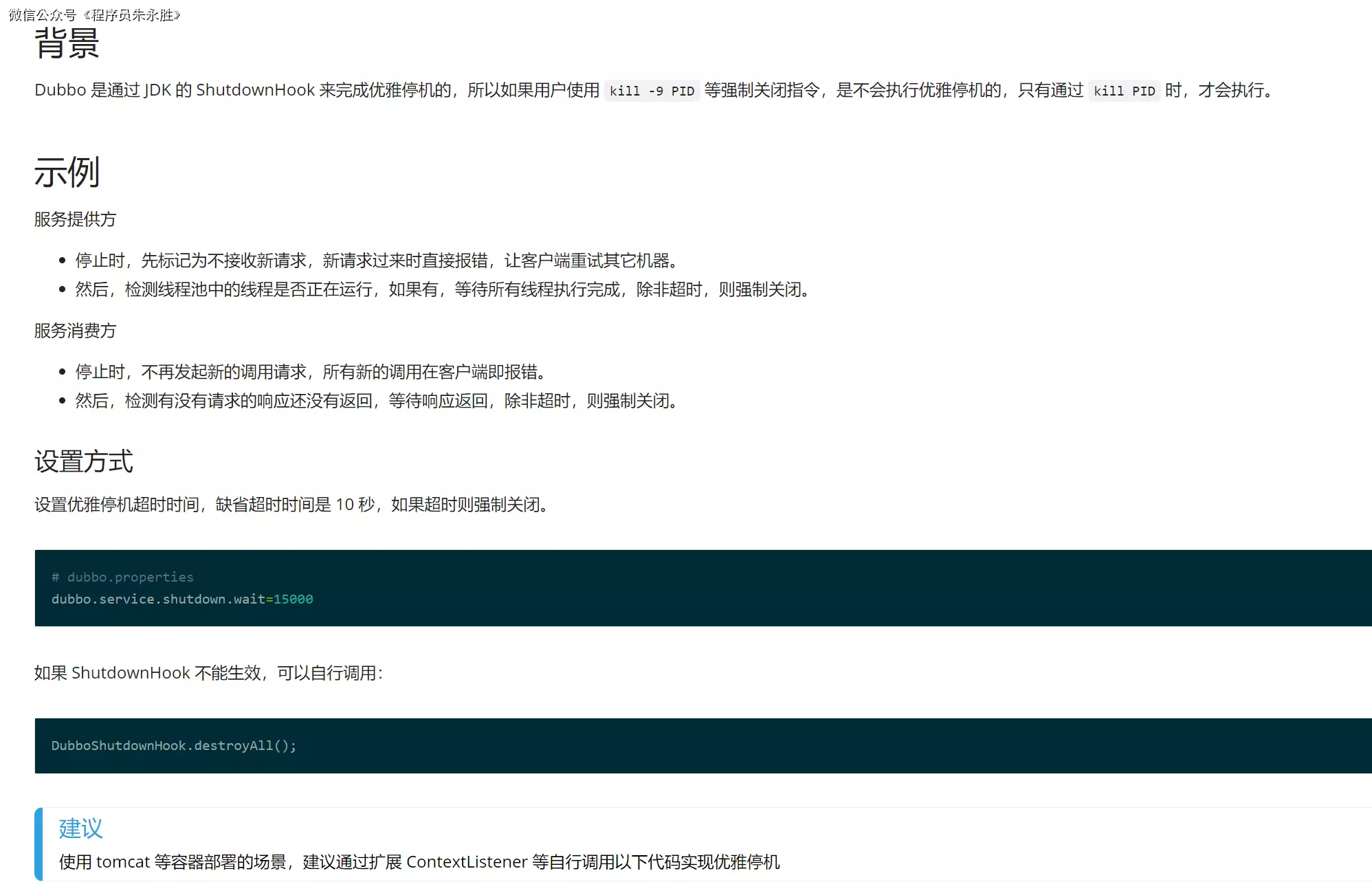Click the blue 建议 callout title
The height and width of the screenshot is (893, 1372).
click(80, 828)
